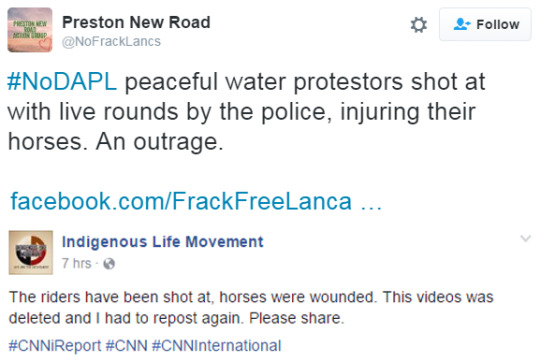Screen dimensions: 540x362
Task: Click the public globe privacy icon
Action: tap(109, 264)
